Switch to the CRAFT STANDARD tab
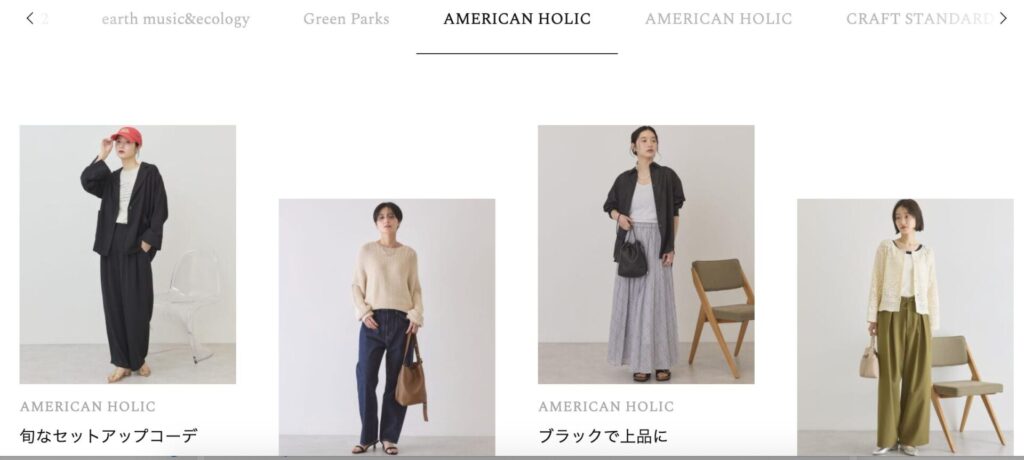 [920, 19]
